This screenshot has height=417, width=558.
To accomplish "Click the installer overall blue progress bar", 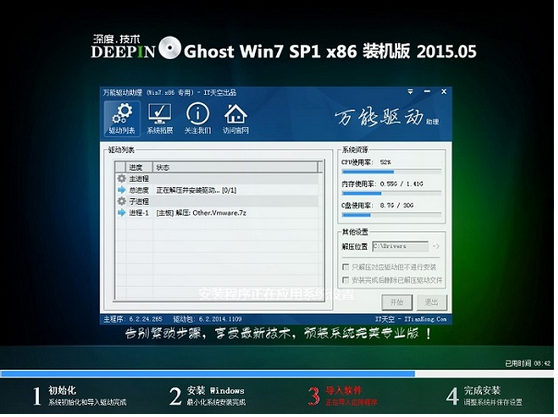I will [x=277, y=374].
